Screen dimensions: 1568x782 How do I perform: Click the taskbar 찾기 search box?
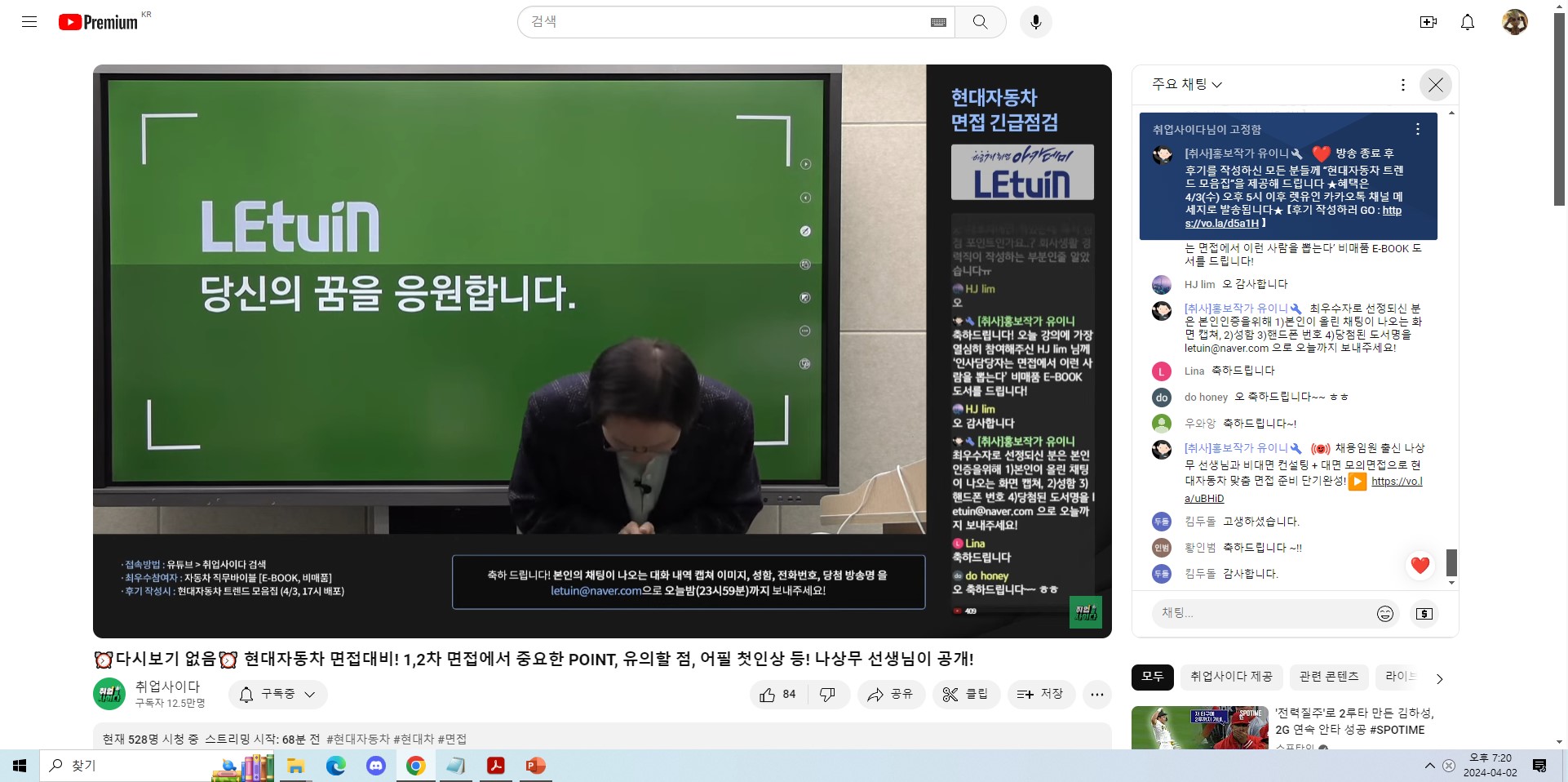pyautogui.click(x=155, y=766)
